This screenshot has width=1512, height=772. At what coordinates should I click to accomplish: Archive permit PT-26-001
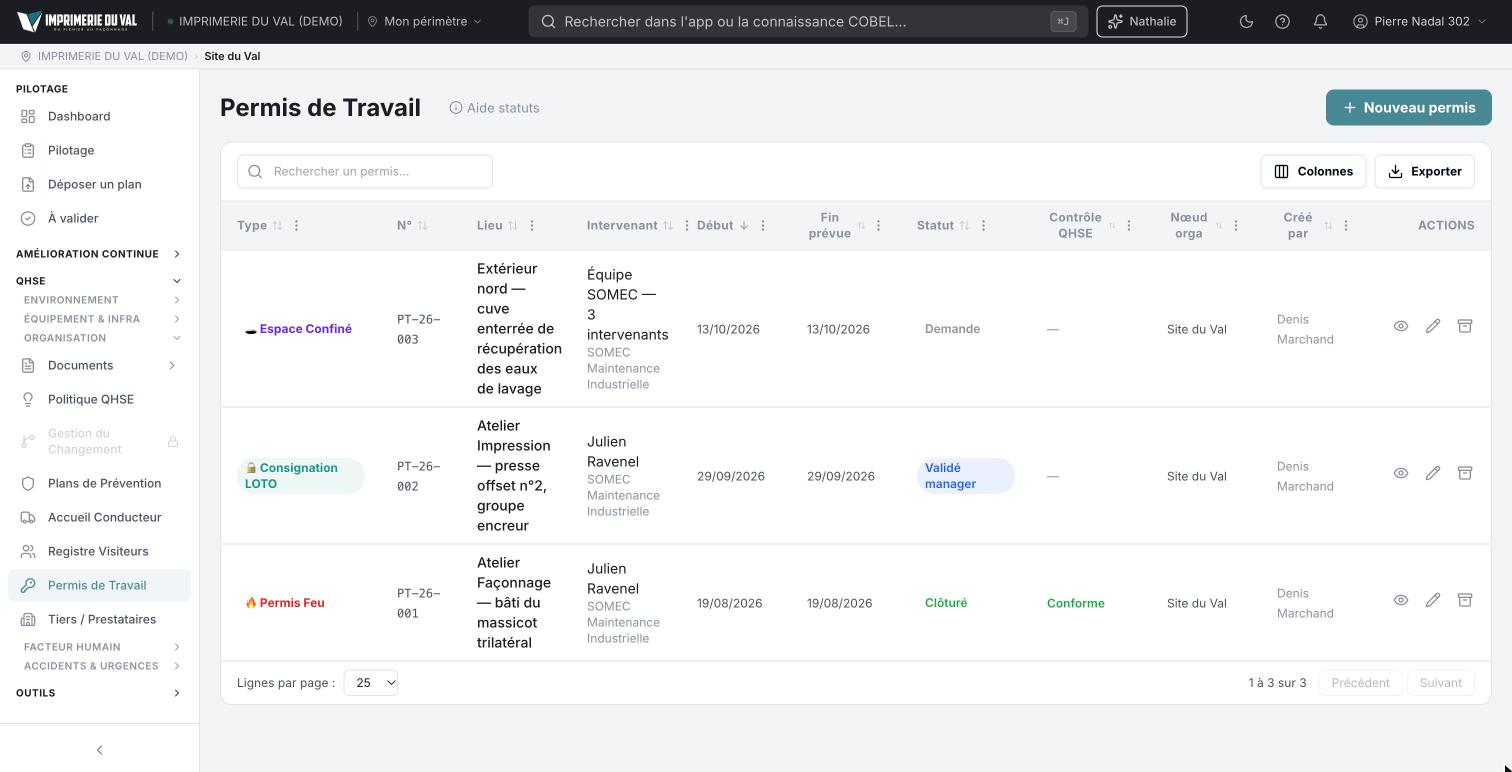1465,600
